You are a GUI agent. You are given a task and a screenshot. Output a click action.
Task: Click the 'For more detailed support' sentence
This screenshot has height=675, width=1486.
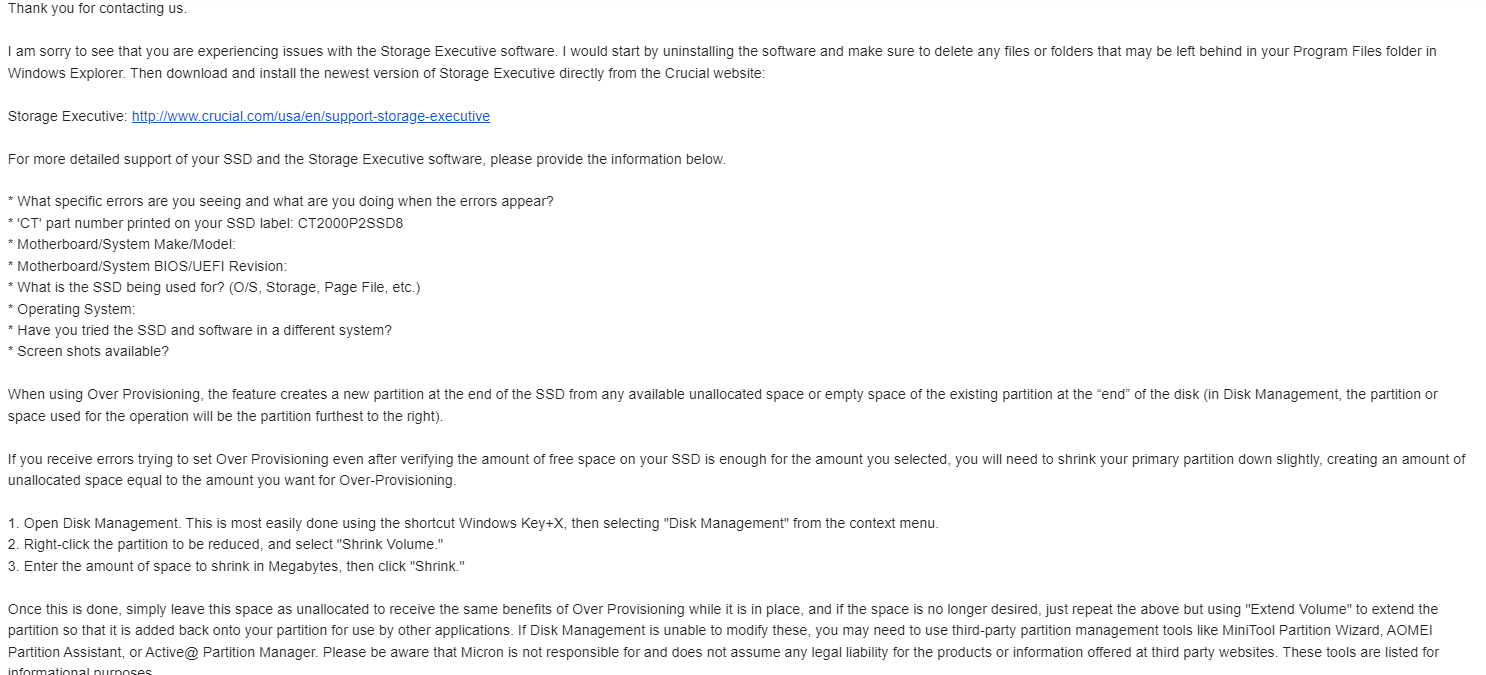(367, 159)
